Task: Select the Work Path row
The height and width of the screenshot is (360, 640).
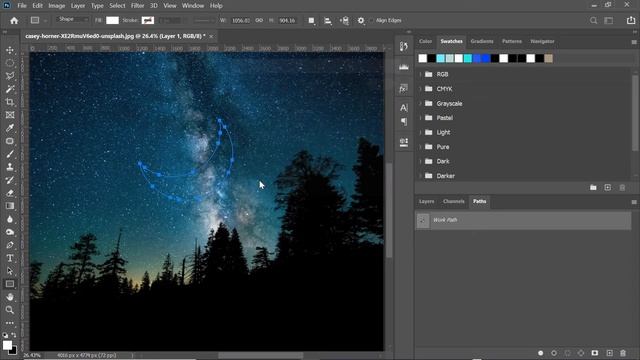Action: coord(523,220)
